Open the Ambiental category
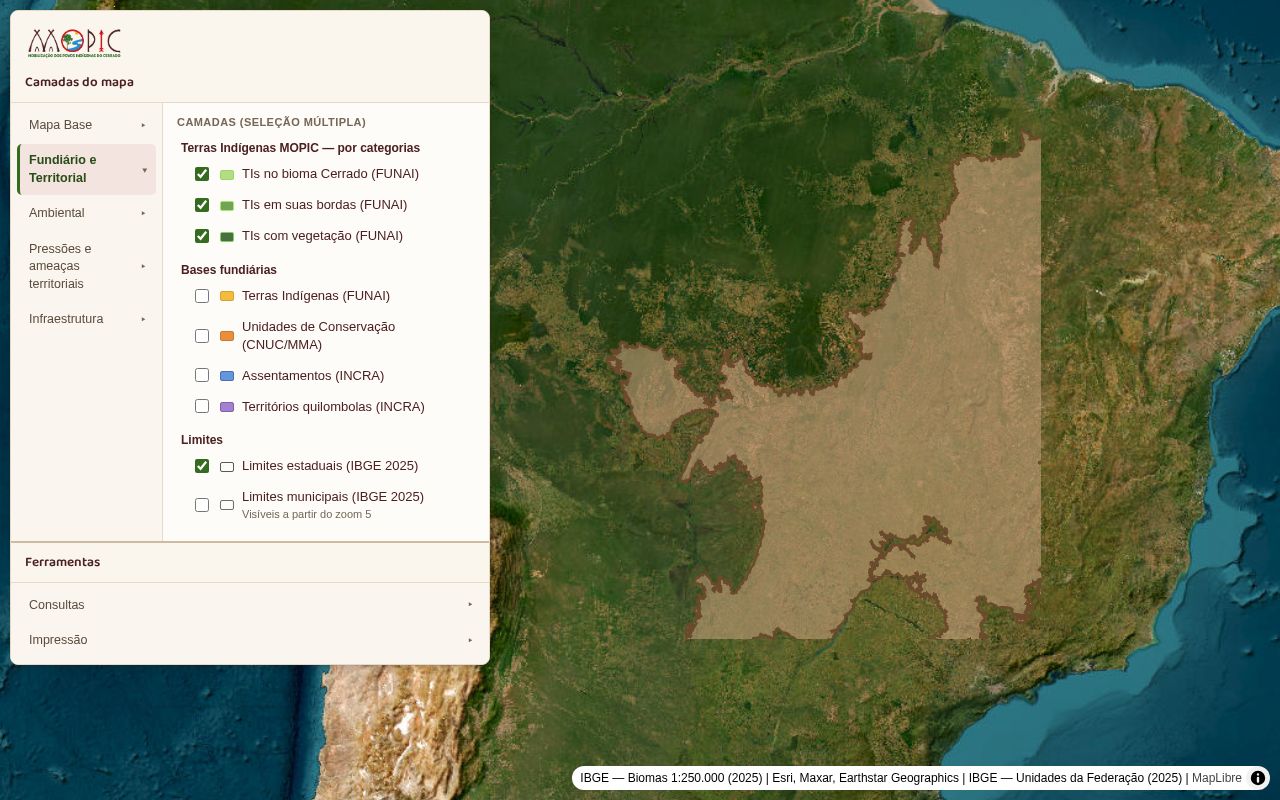Viewport: 1280px width, 800px height. tap(87, 213)
